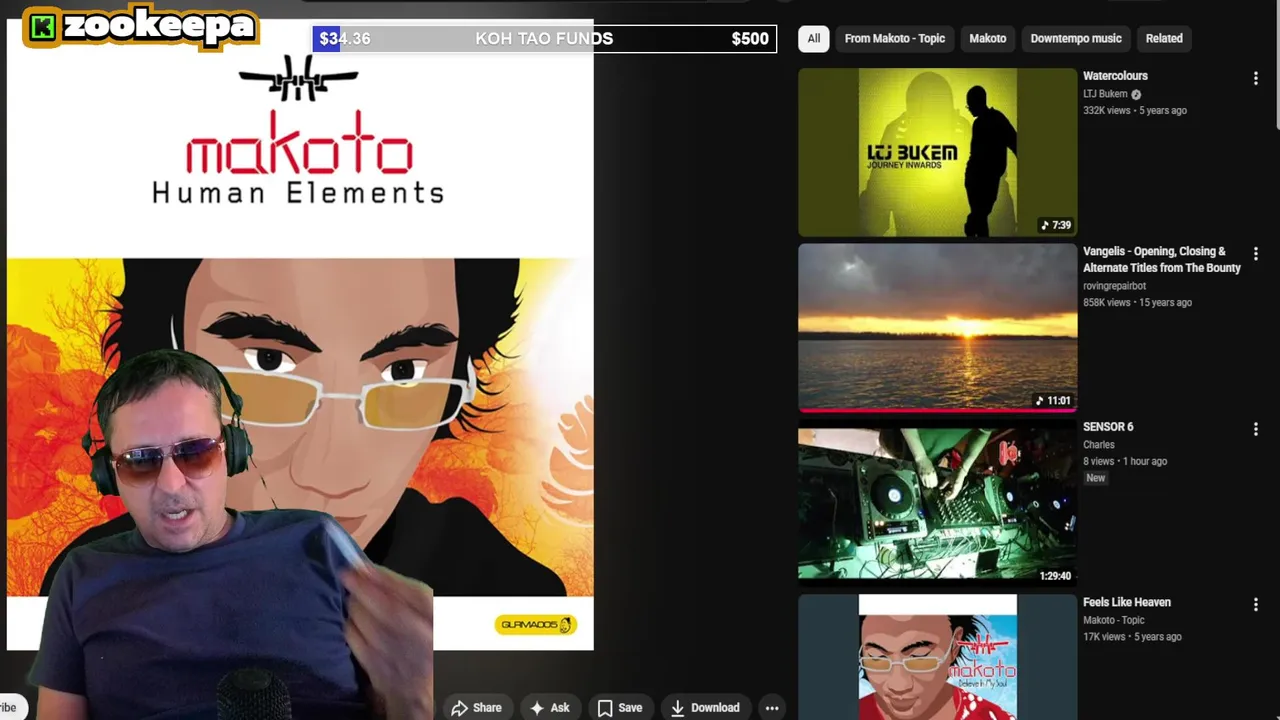Click the Watercolours video title

click(1115, 76)
